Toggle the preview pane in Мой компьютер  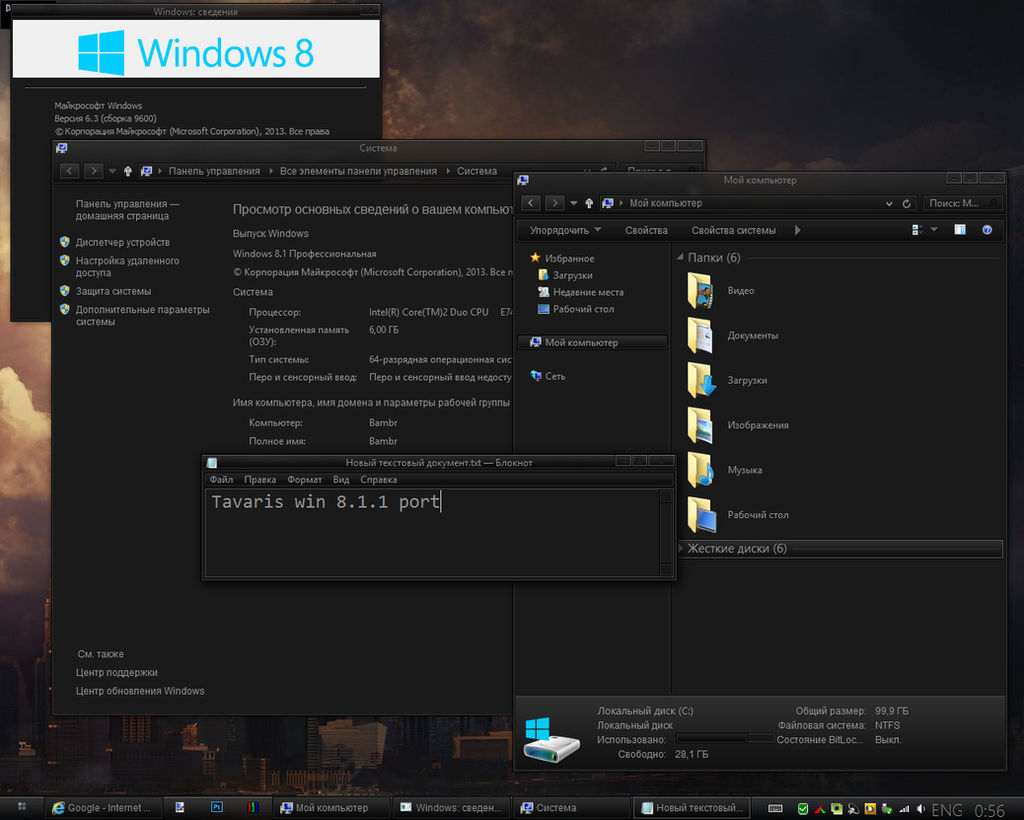pos(960,230)
